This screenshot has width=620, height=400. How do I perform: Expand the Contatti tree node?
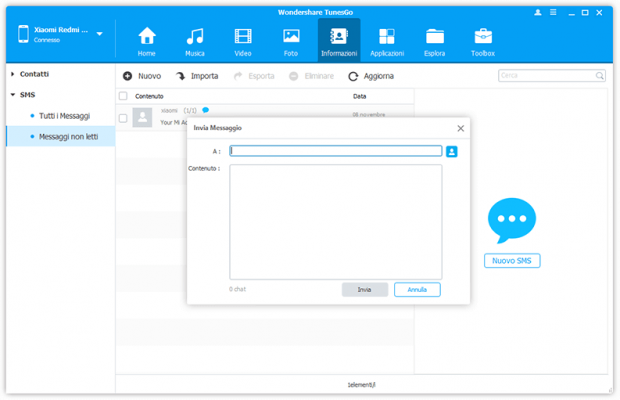(12, 74)
